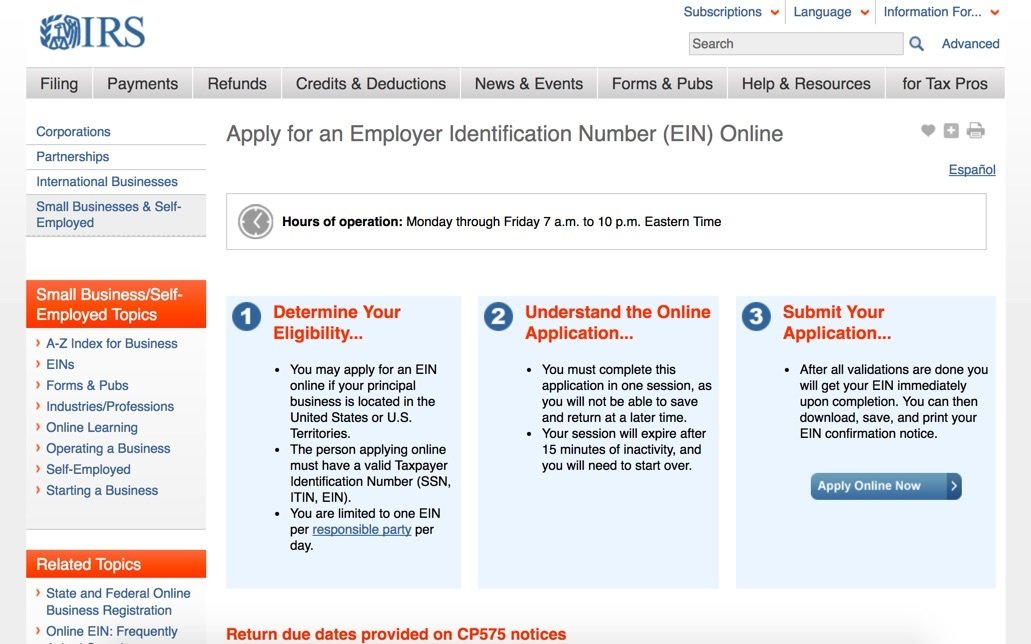The height and width of the screenshot is (644, 1031).
Task: Click the Understand the Online Application heading
Action: tap(617, 322)
